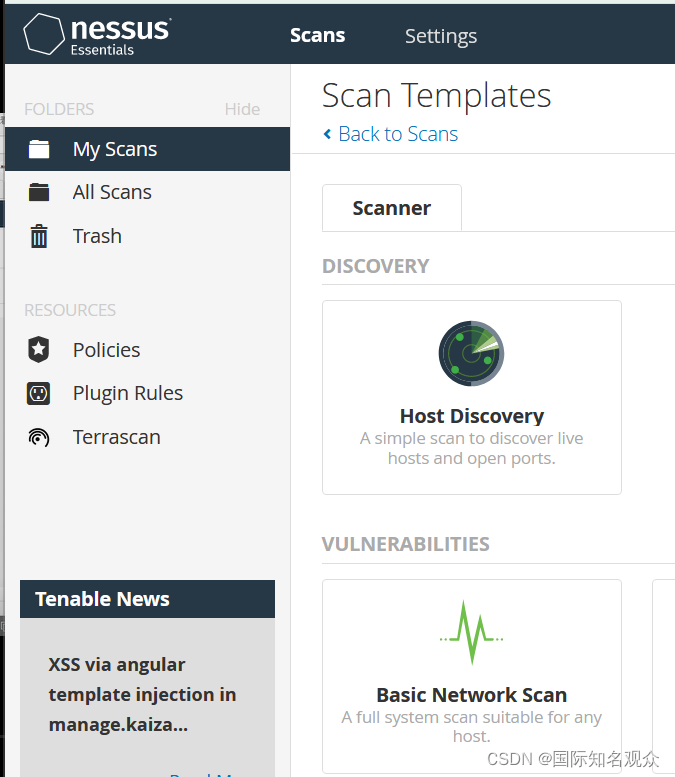Open Plugin Rules label under Resources

pos(128,393)
